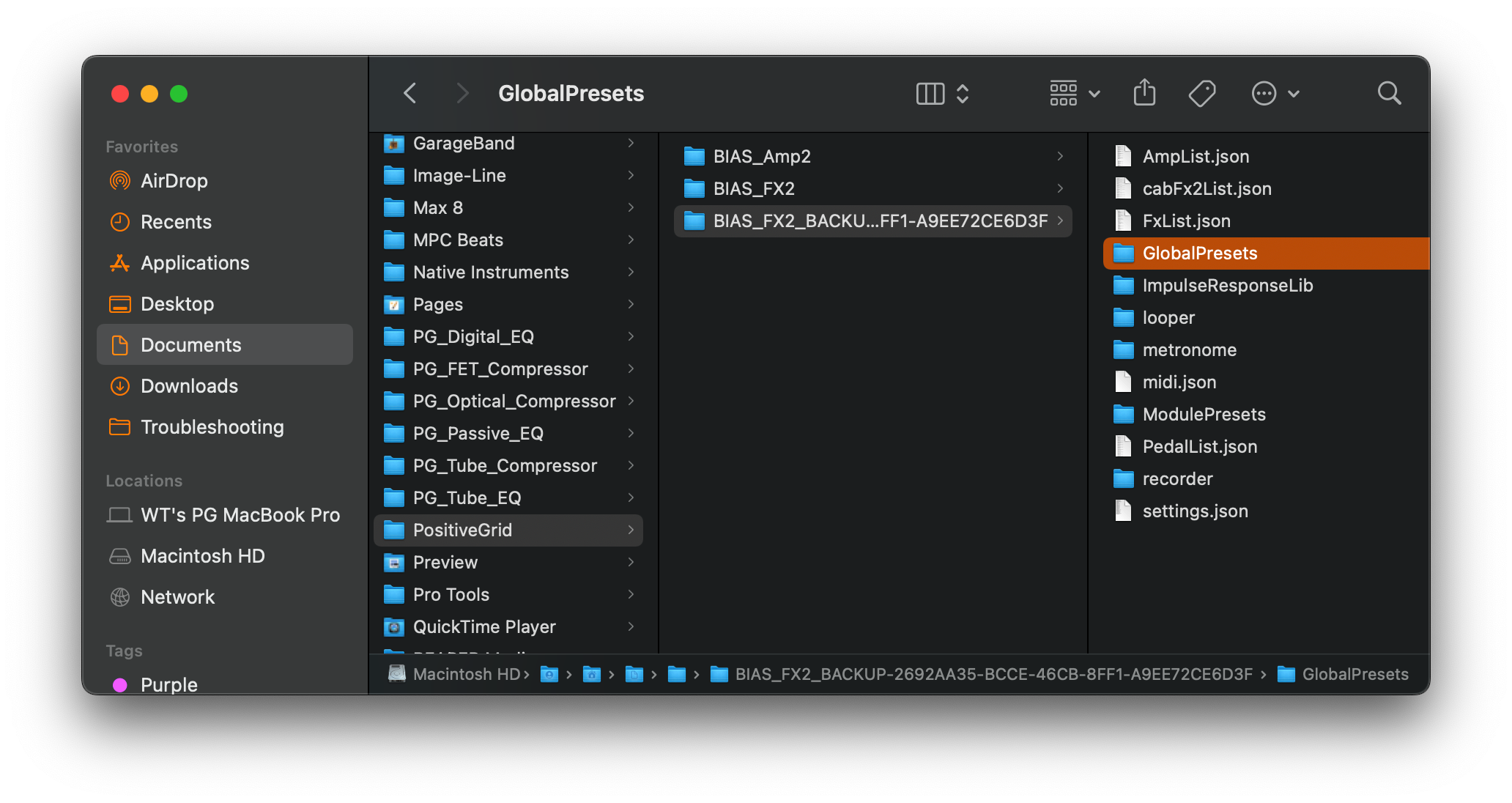Select the midi.json file
1512x803 pixels.
coord(1266,382)
